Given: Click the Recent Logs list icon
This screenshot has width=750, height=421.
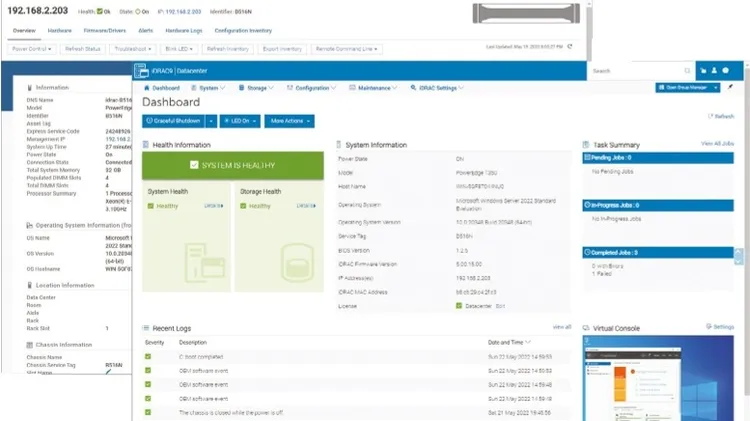Looking at the screenshot, I should click(x=145, y=328).
